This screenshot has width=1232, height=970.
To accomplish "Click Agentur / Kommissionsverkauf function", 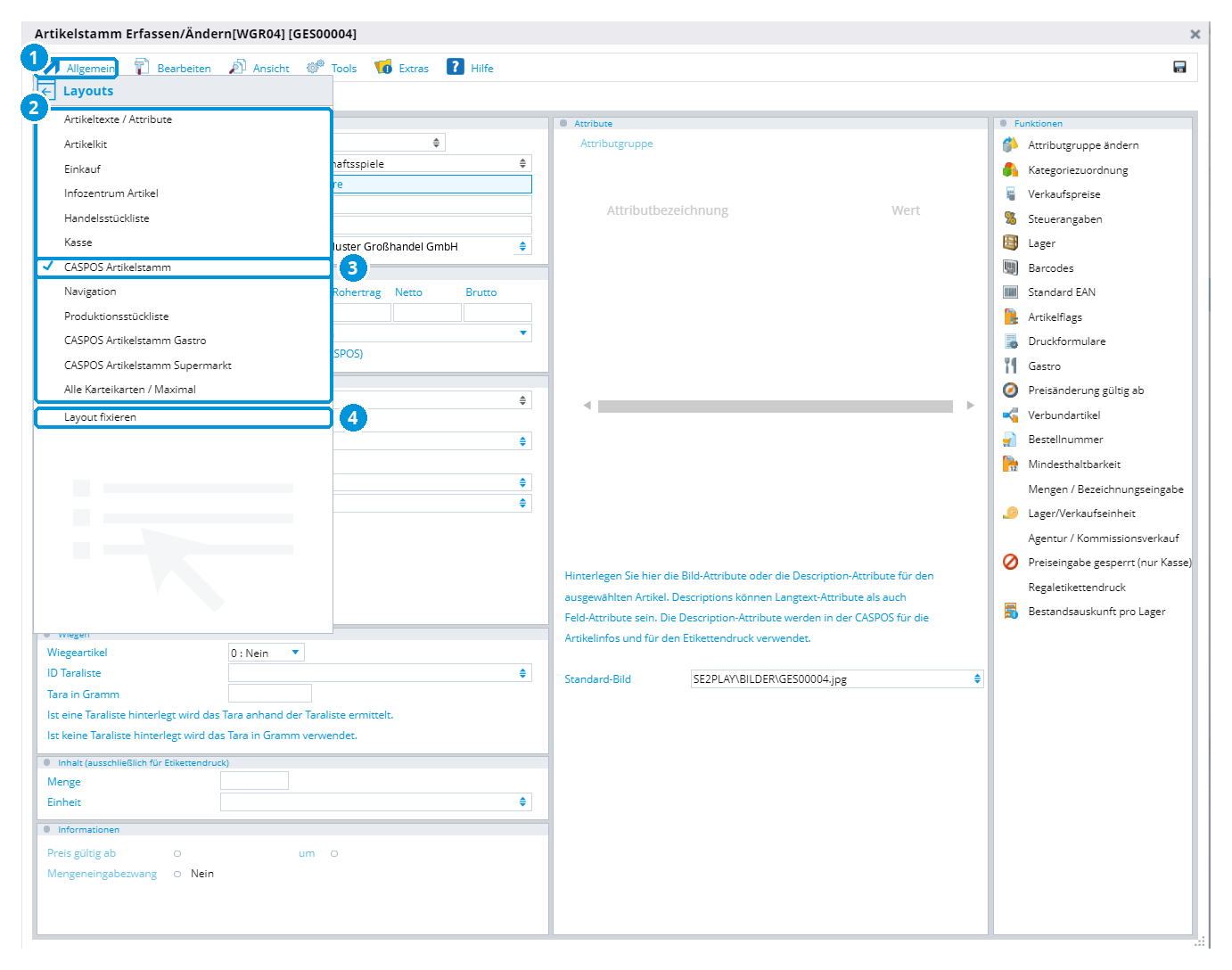I will (x=1104, y=538).
